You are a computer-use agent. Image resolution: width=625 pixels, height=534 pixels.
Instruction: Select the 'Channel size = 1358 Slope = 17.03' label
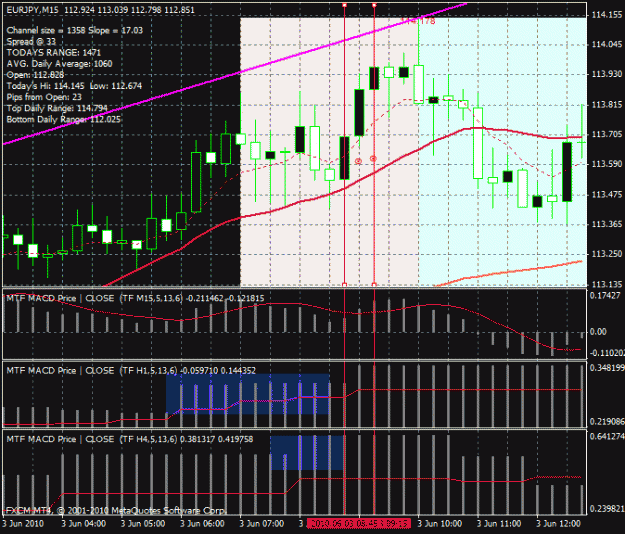[x=75, y=31]
